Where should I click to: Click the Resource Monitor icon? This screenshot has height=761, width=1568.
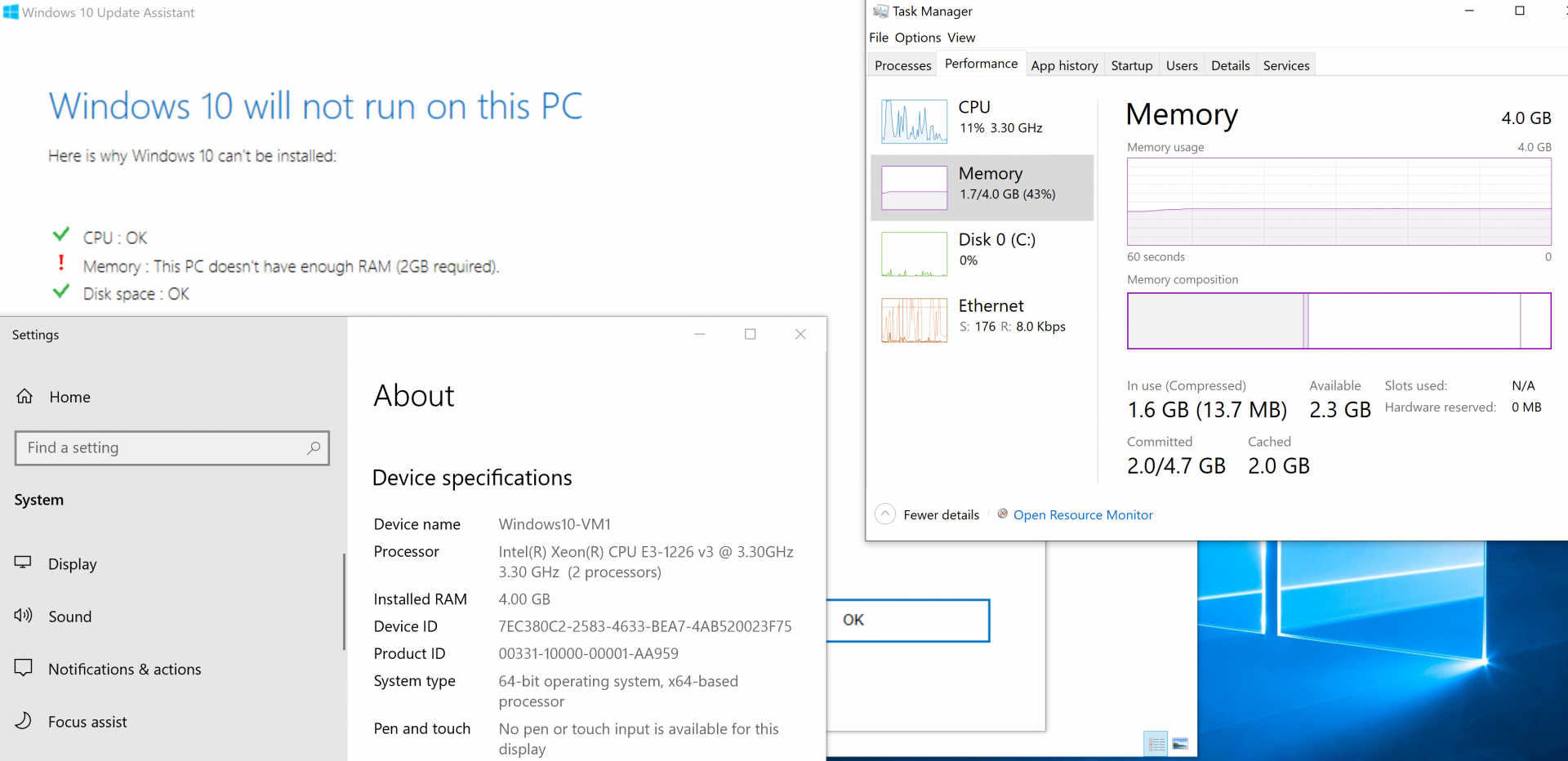tap(1003, 514)
